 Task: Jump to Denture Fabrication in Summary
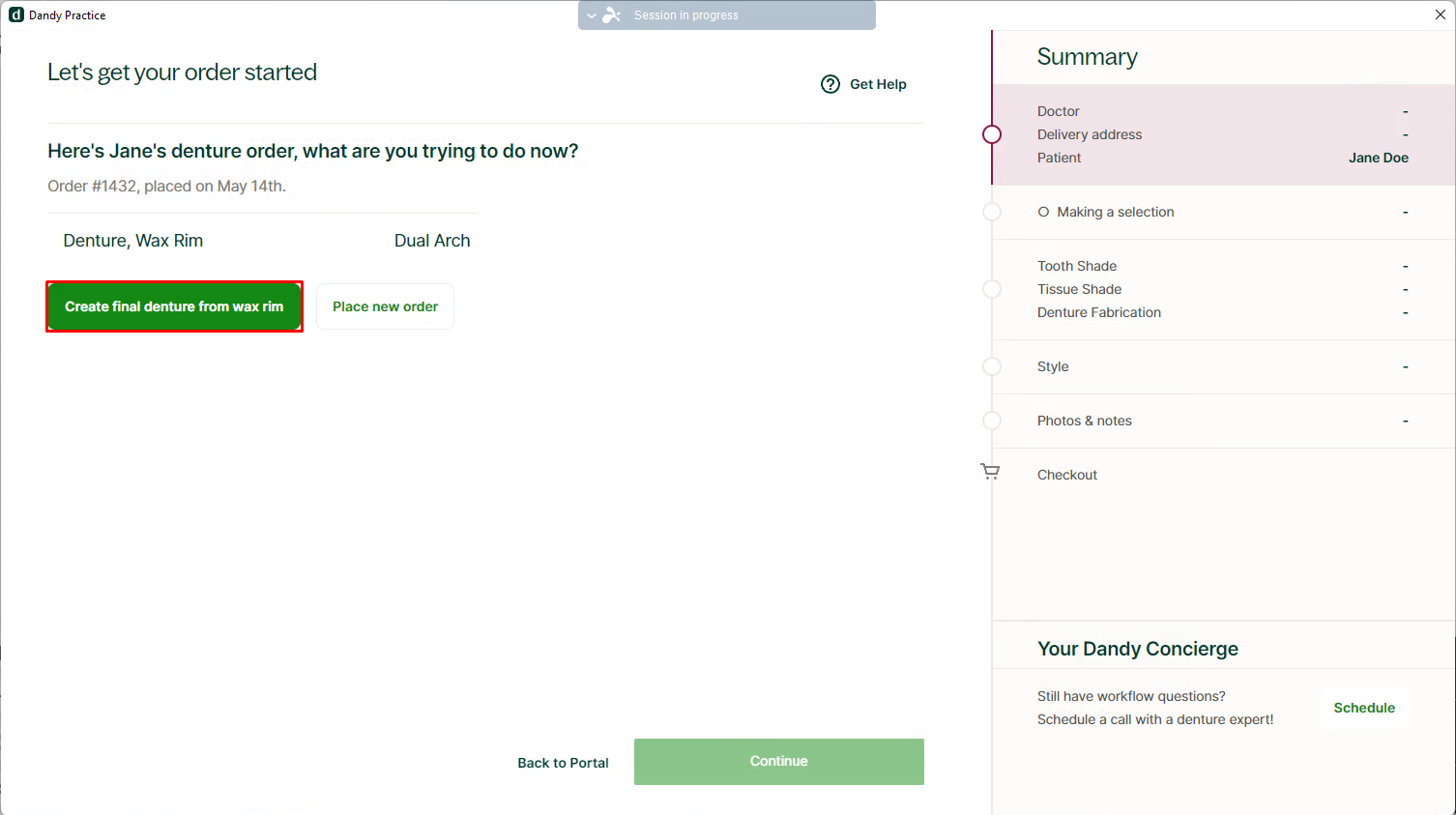[1099, 312]
